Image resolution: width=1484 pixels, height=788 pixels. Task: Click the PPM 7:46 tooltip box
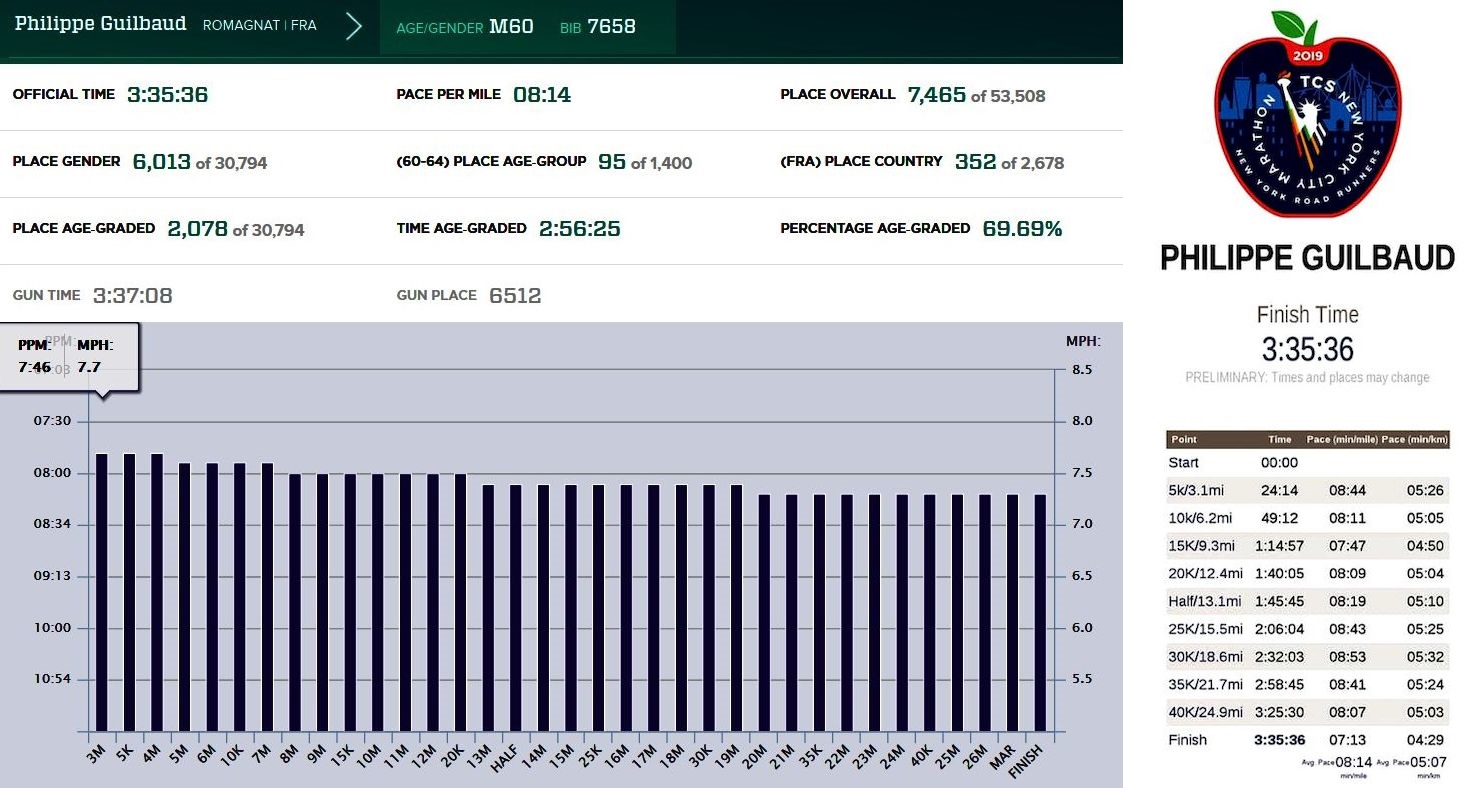click(69, 357)
